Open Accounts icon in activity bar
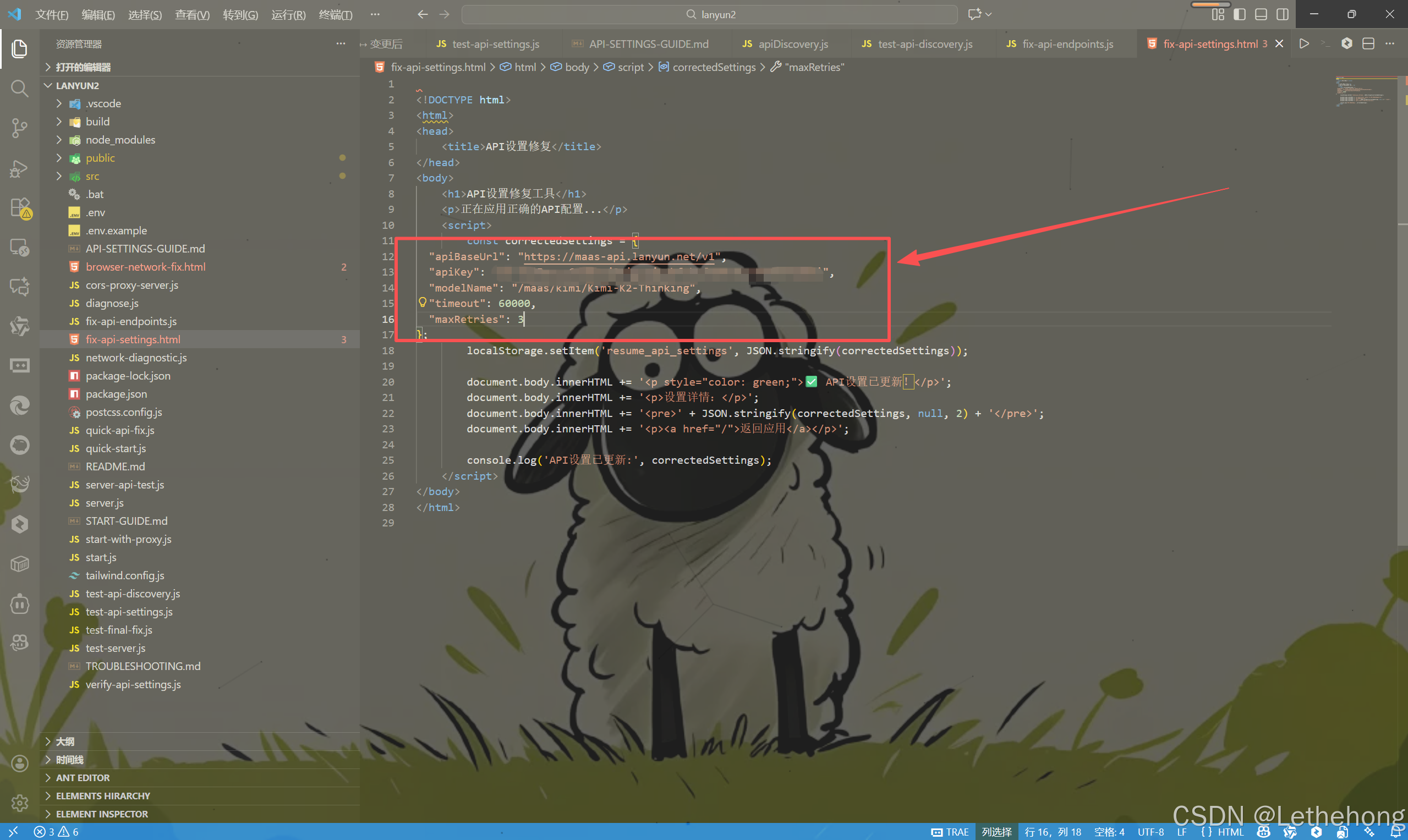Image resolution: width=1408 pixels, height=840 pixels. [x=19, y=763]
